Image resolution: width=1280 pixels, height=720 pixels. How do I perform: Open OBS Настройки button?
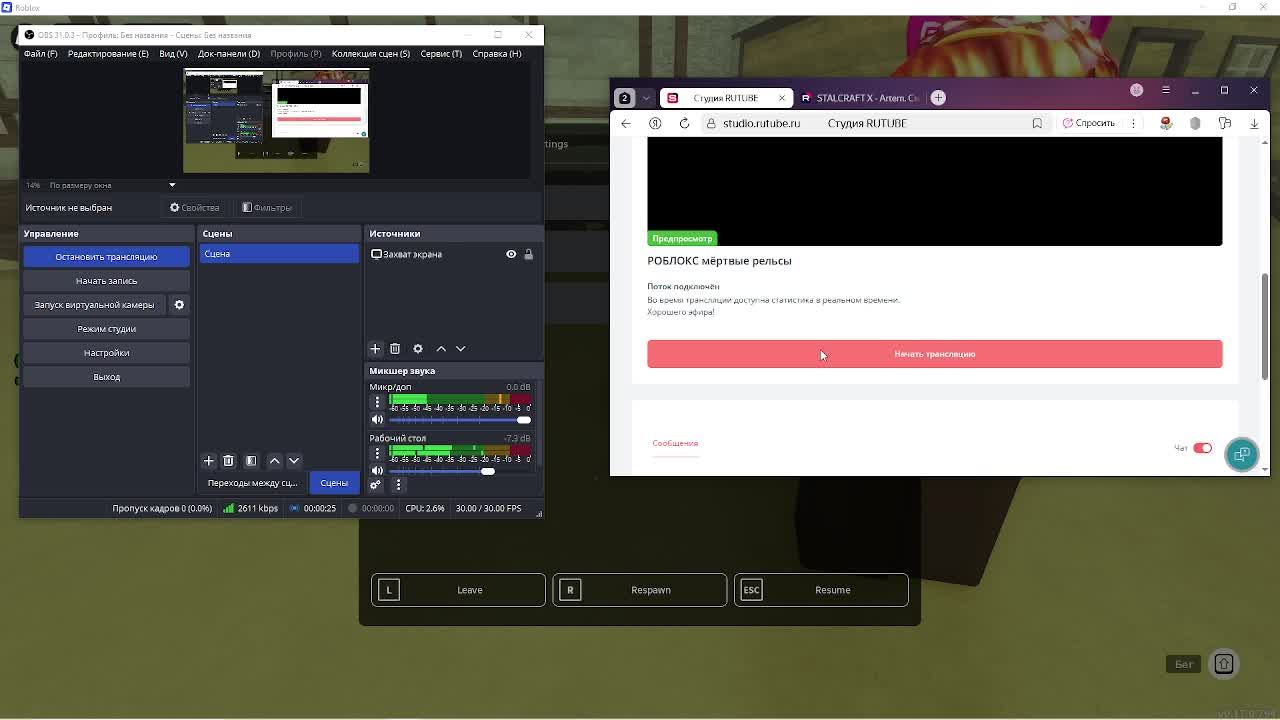(x=106, y=353)
